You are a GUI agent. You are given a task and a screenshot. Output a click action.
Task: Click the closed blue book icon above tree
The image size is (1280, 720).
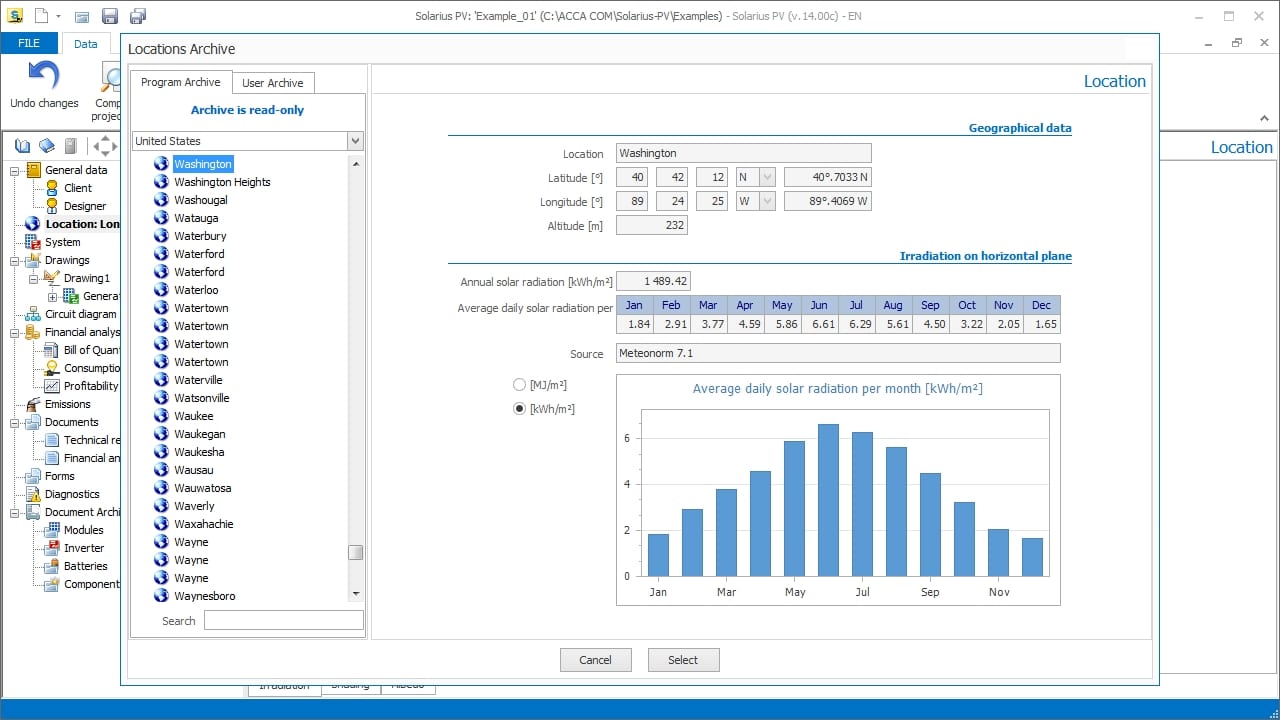(x=46, y=146)
